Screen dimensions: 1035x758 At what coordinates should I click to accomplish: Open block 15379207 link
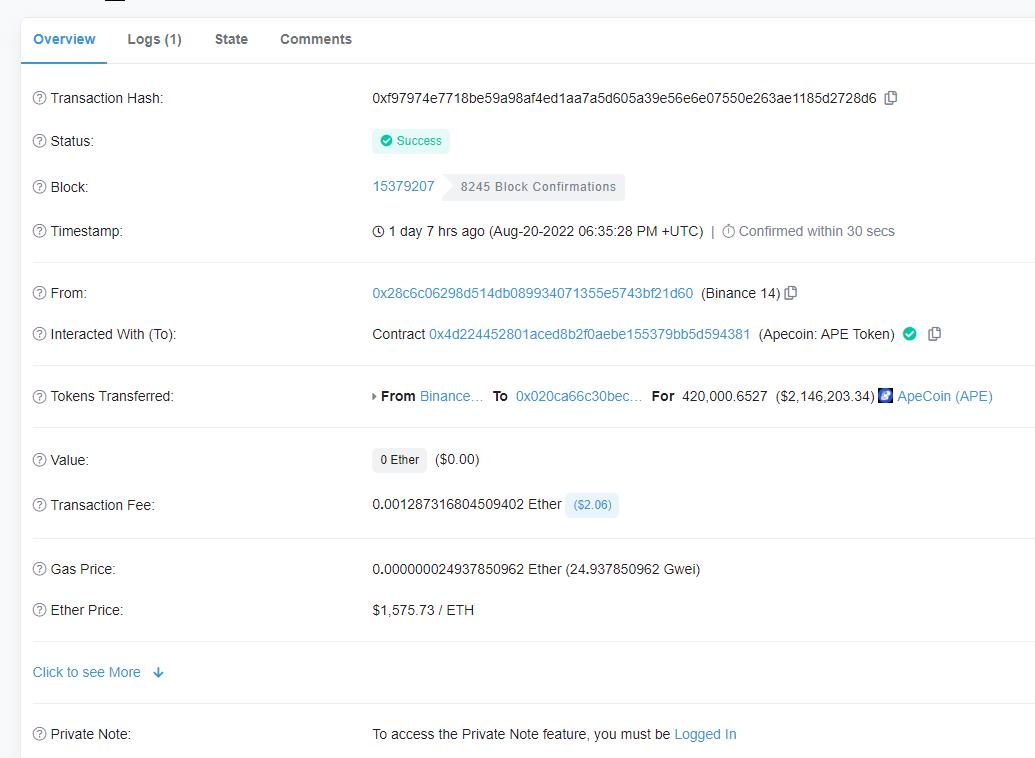click(x=403, y=186)
